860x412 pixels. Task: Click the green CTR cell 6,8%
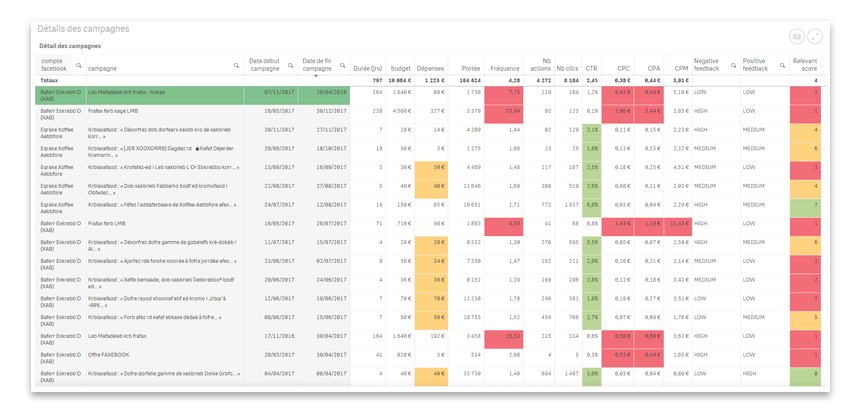pos(591,208)
